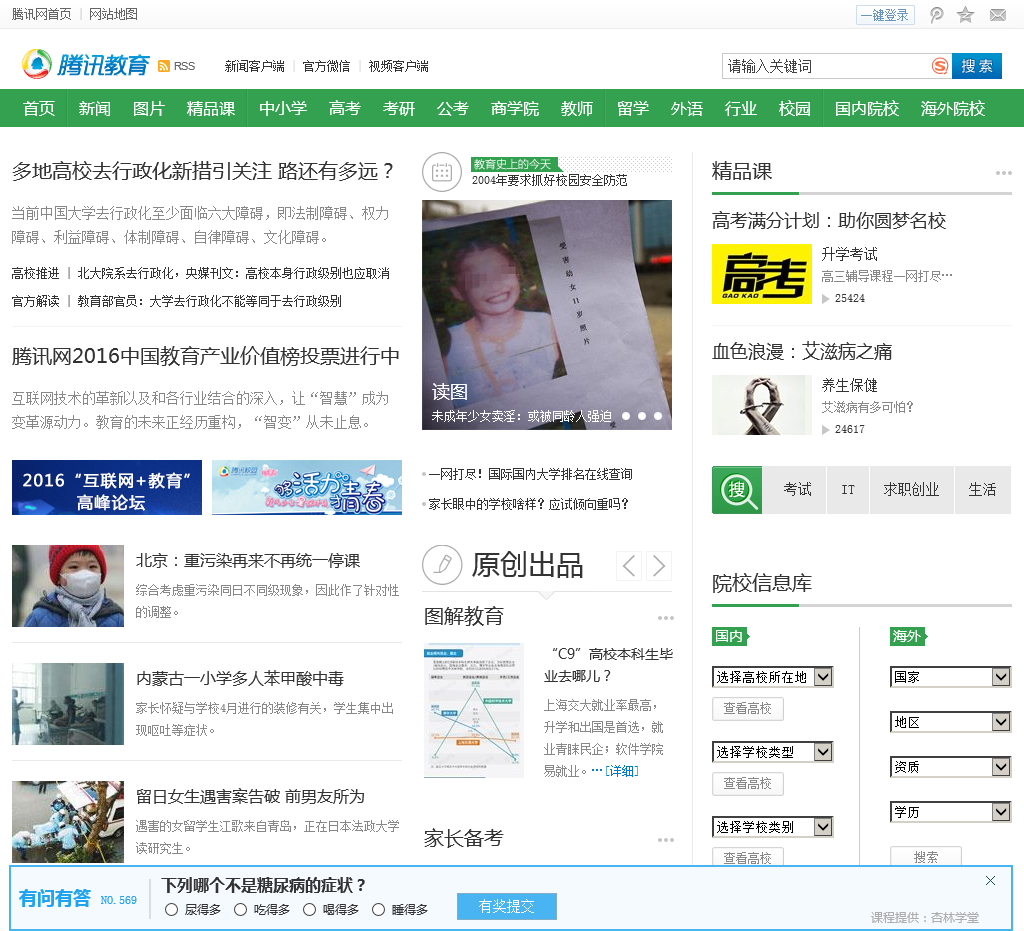Open 首页 in green navigation bar
Viewport: 1024px width, 931px height.
pos(39,108)
